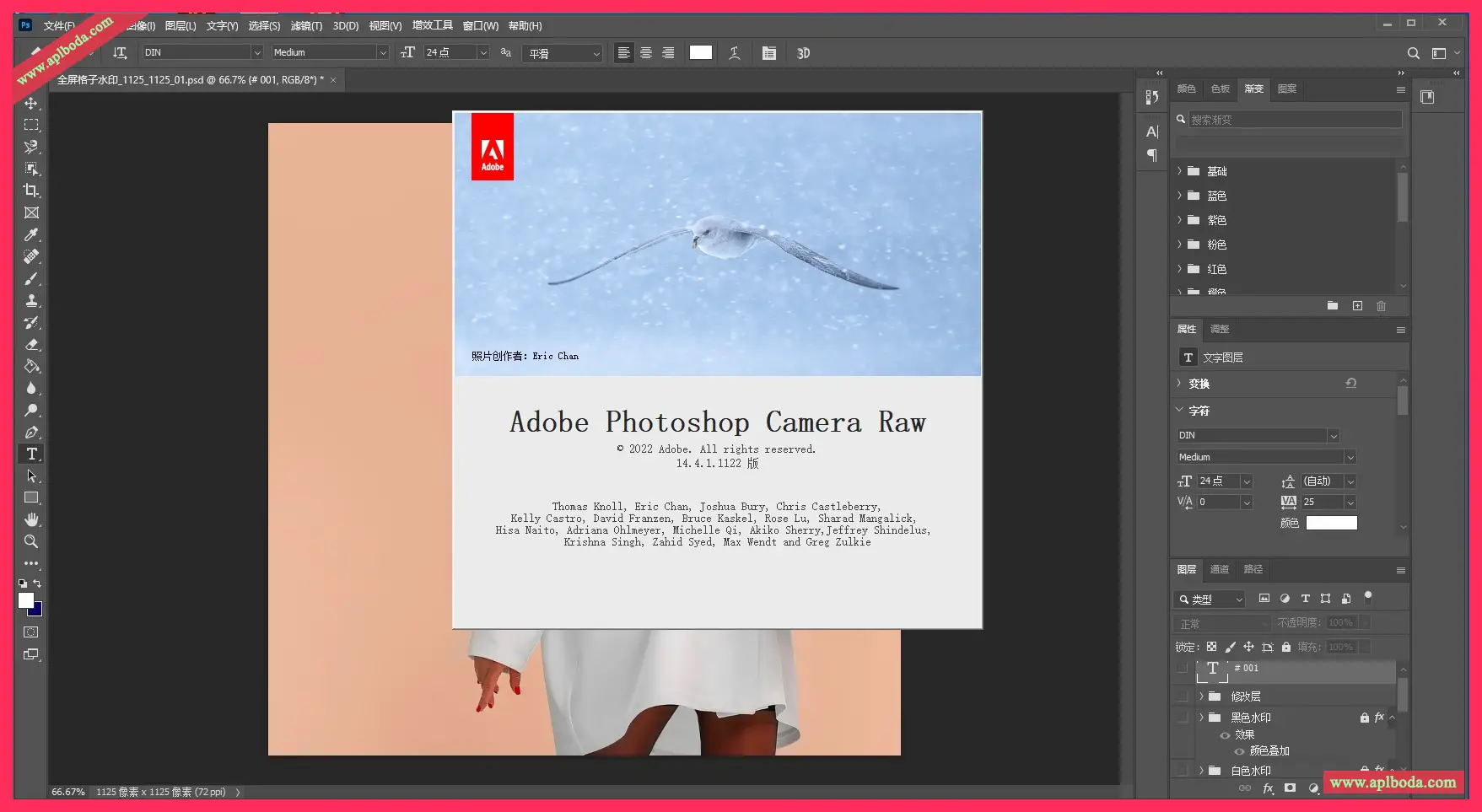
Task: Select the History Brush tool
Action: pos(31,322)
